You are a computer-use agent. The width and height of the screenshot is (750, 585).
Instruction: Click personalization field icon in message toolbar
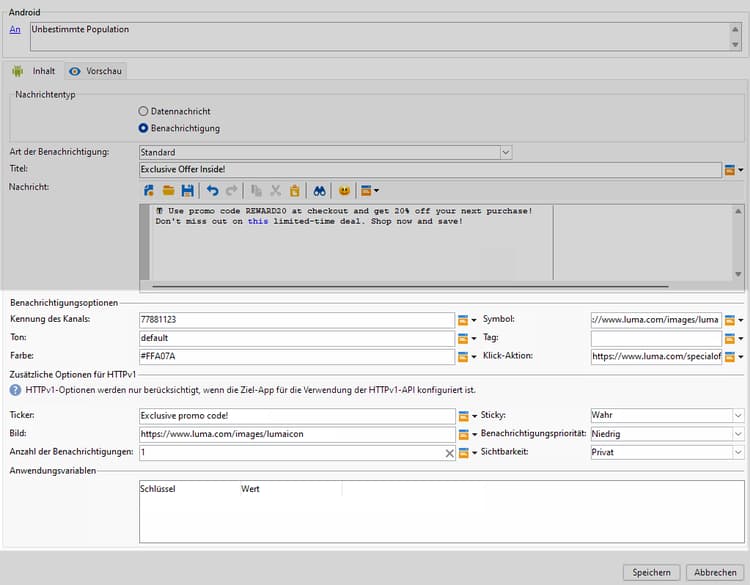[x=366, y=190]
